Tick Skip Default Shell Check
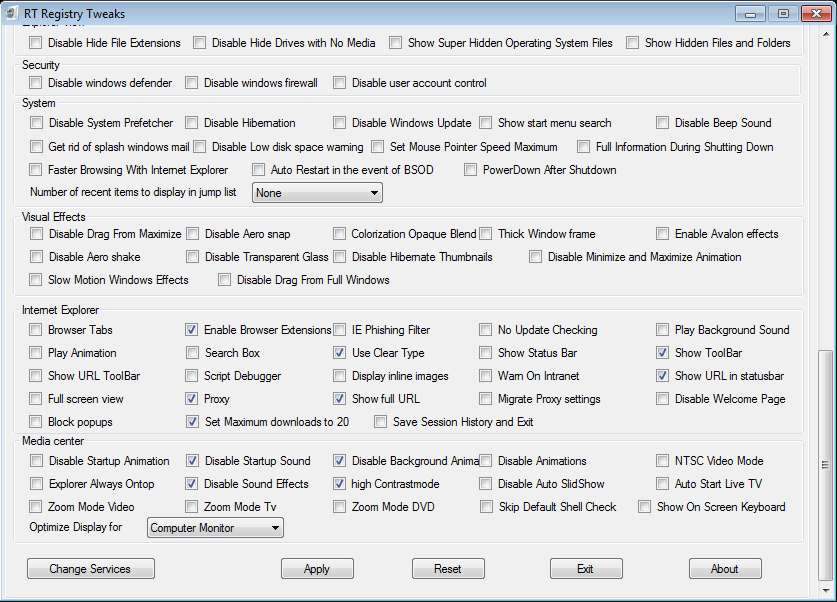Image resolution: width=837 pixels, height=602 pixels. click(486, 506)
